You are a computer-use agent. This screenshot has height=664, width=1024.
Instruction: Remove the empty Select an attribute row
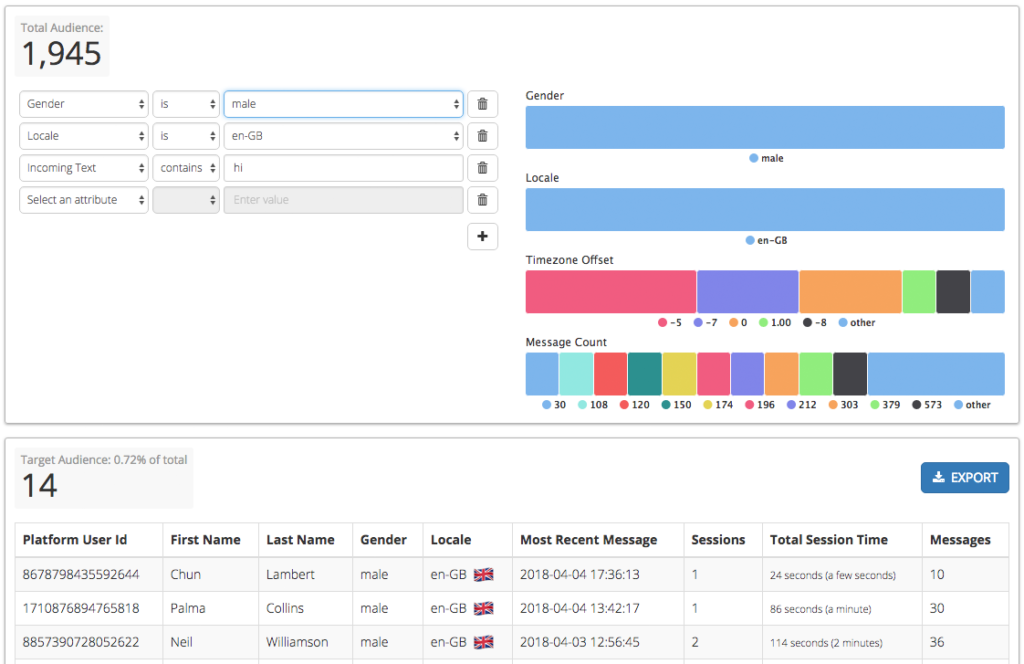[x=483, y=200]
